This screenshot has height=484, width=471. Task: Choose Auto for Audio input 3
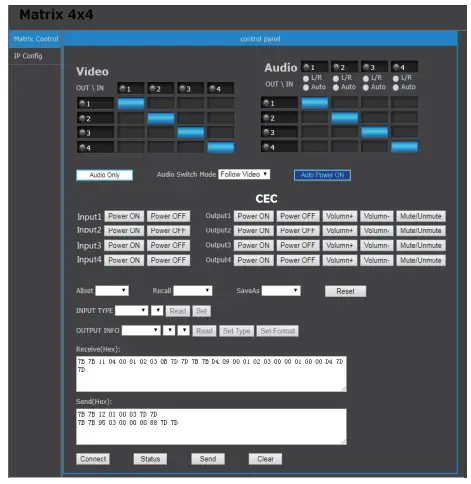tap(366, 88)
